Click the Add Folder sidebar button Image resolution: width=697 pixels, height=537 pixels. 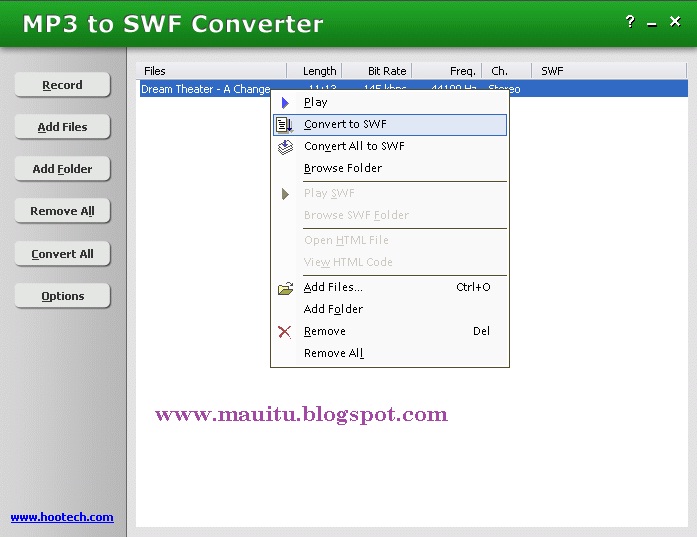click(62, 169)
